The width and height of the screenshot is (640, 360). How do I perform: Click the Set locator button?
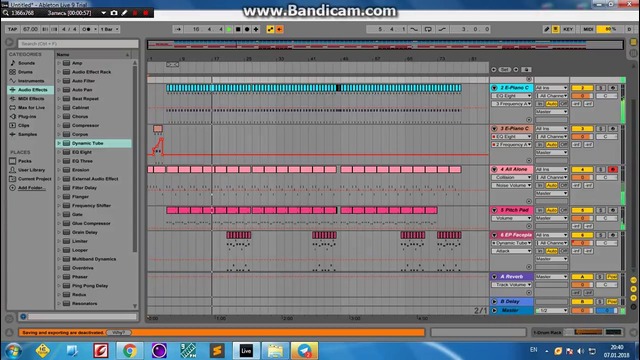pyautogui.click(x=504, y=70)
